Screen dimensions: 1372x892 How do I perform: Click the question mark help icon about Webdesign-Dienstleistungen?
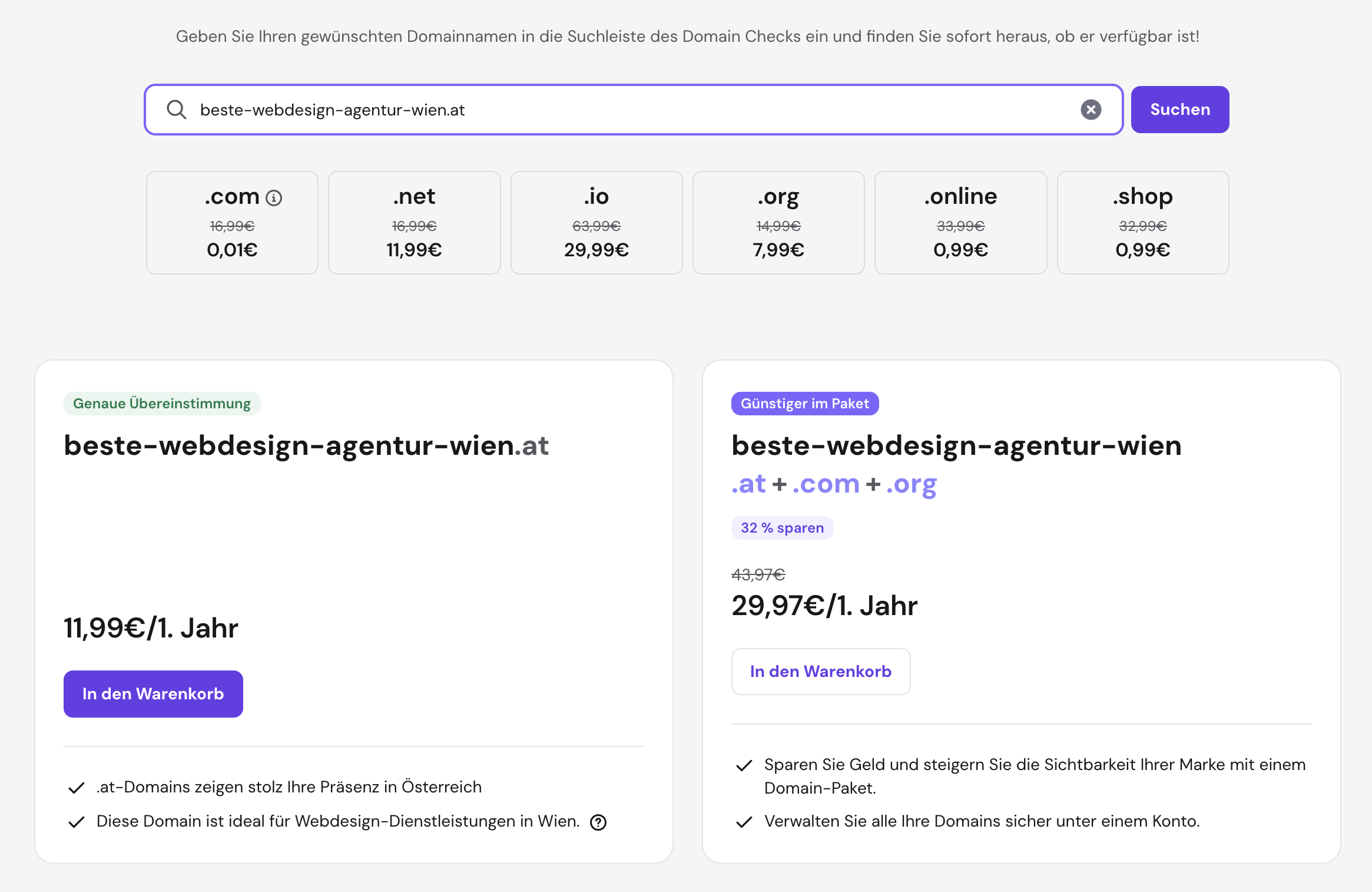pos(599,822)
